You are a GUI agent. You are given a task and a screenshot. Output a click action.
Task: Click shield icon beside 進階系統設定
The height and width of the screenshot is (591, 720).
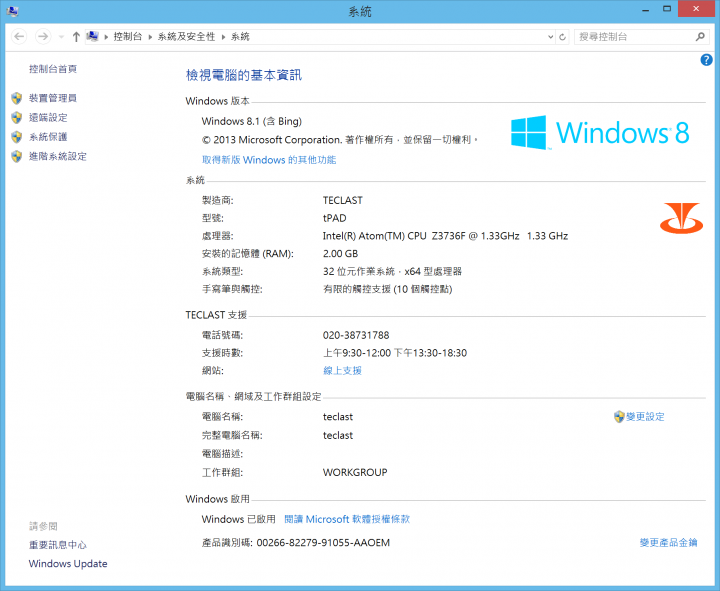17,157
